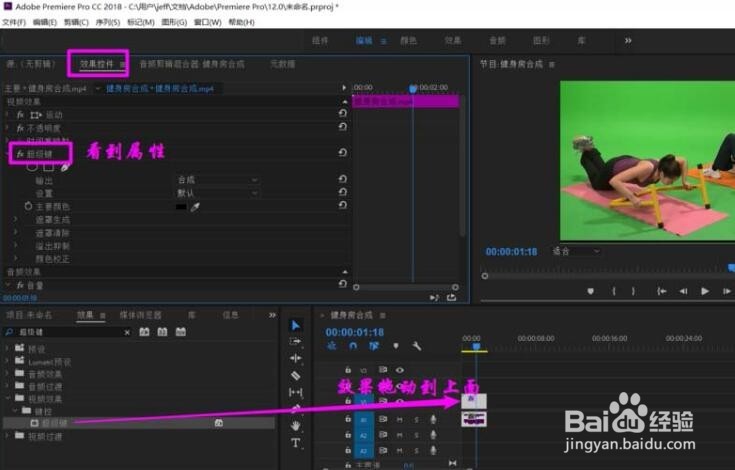735x470 pixels.
Task: Expand the 溢出抑制 property group
Action: tap(15, 246)
